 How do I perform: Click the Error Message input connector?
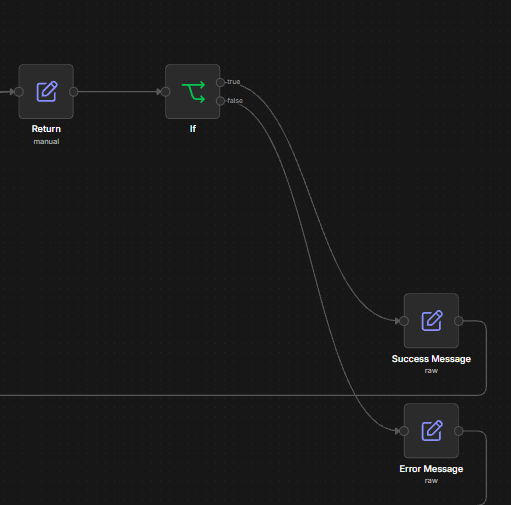coord(404,431)
